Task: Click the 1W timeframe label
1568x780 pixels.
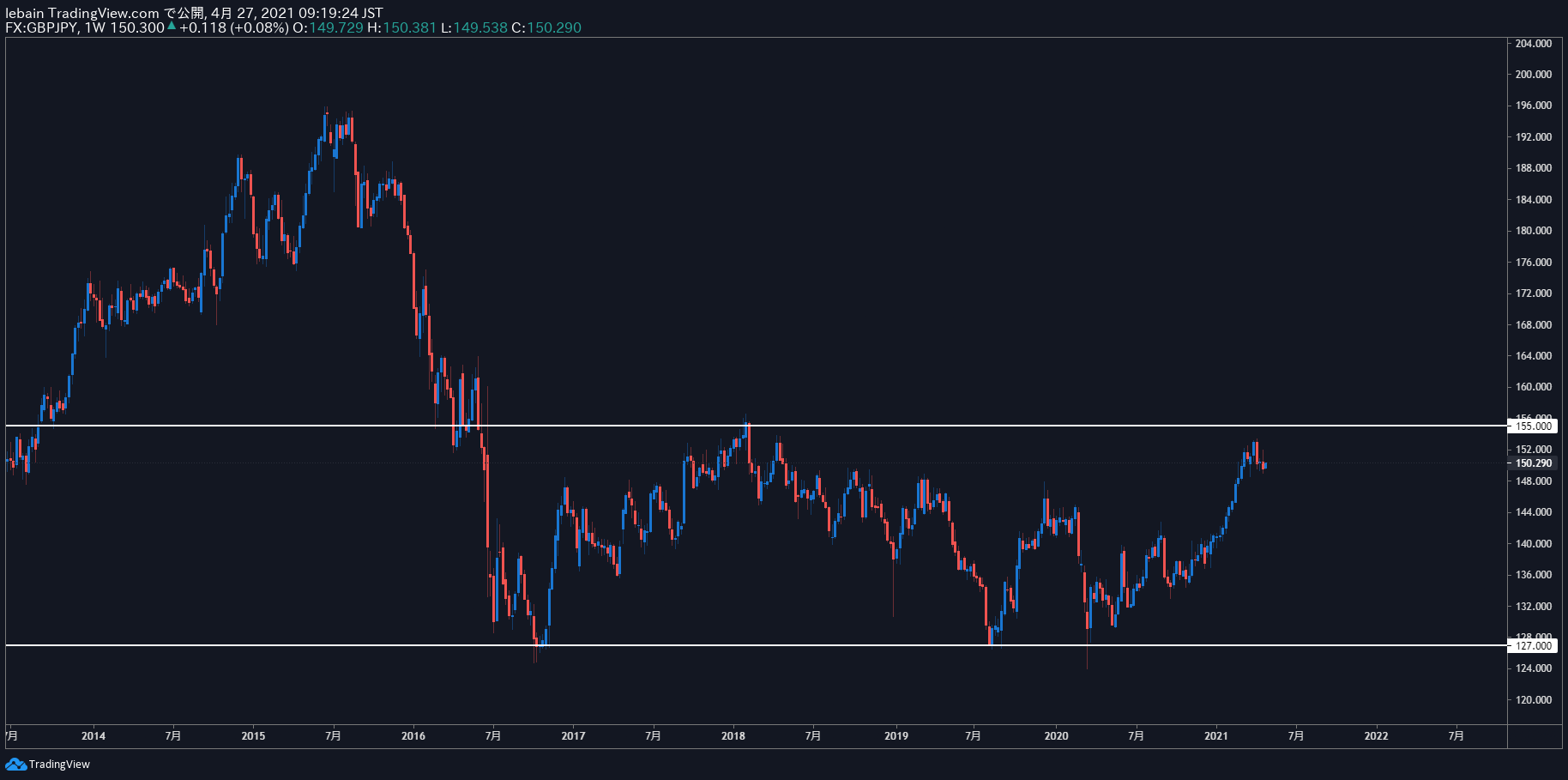Action: click(x=94, y=27)
